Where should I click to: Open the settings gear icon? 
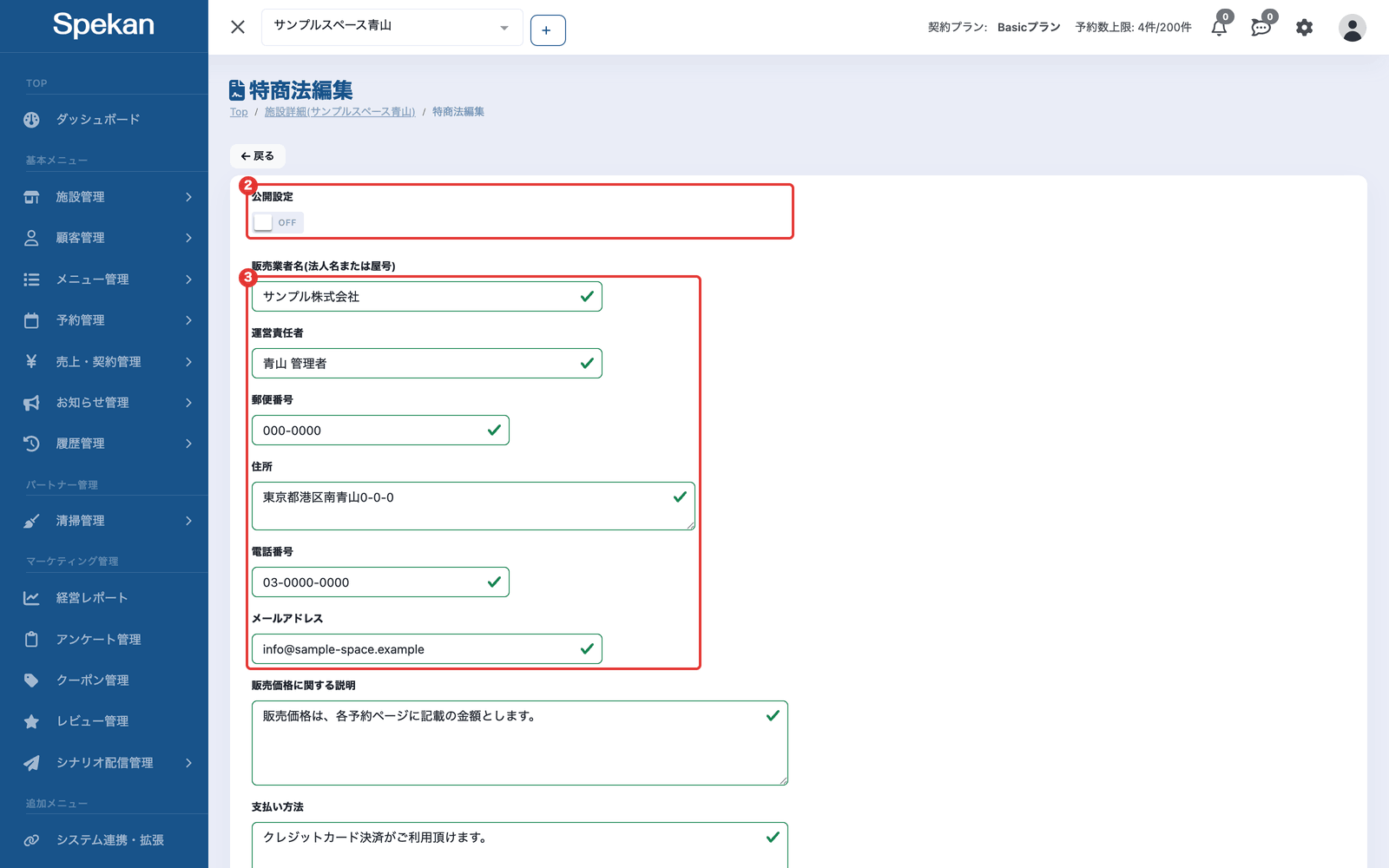[1304, 27]
